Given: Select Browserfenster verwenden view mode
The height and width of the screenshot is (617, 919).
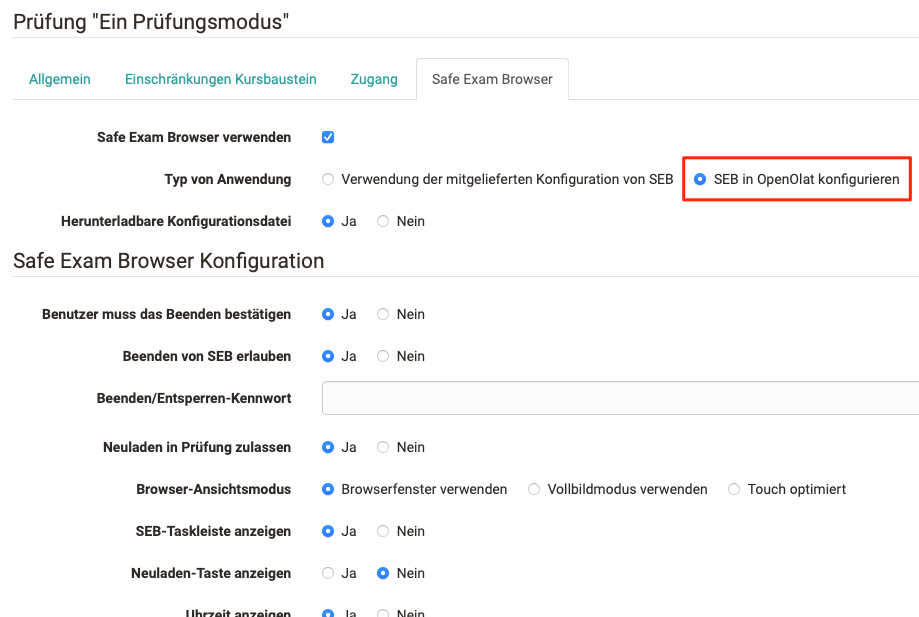Looking at the screenshot, I should click(327, 489).
